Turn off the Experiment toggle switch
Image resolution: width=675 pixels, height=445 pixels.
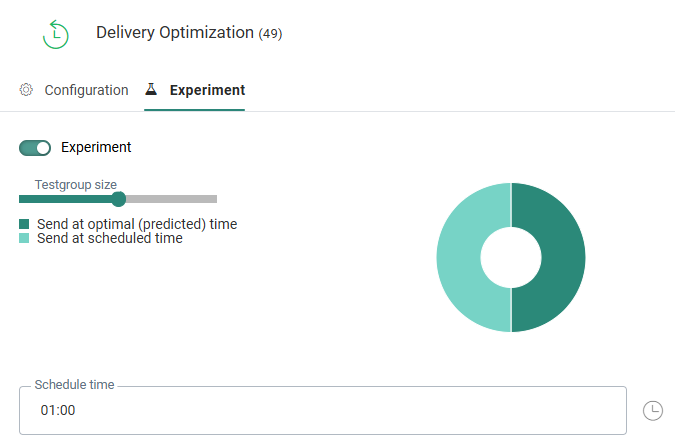click(35, 148)
